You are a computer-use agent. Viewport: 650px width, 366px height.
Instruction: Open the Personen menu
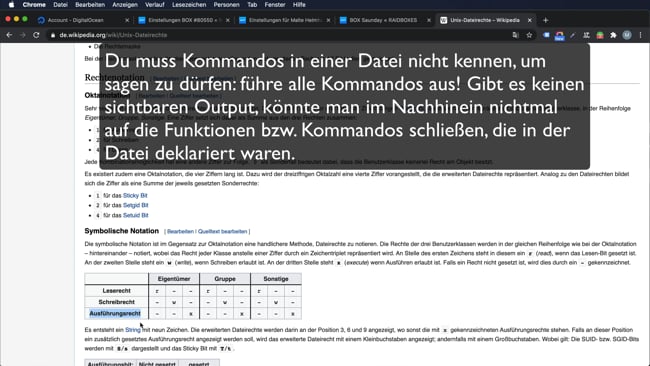pyautogui.click(x=226, y=5)
